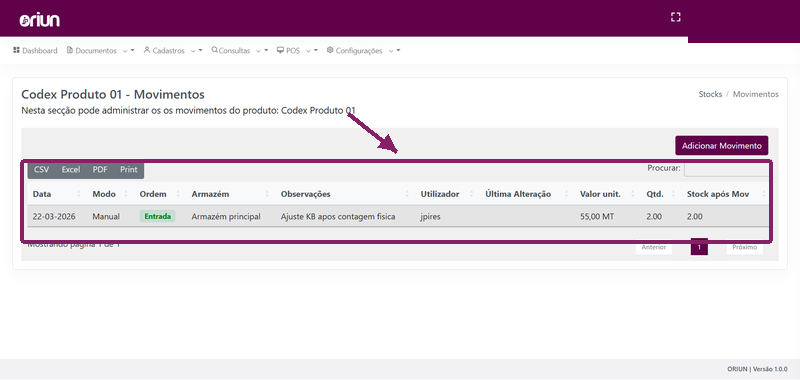The image size is (800, 380).
Task: Click the ORIUN Versão 1.0.0 footer text
Action: click(757, 369)
